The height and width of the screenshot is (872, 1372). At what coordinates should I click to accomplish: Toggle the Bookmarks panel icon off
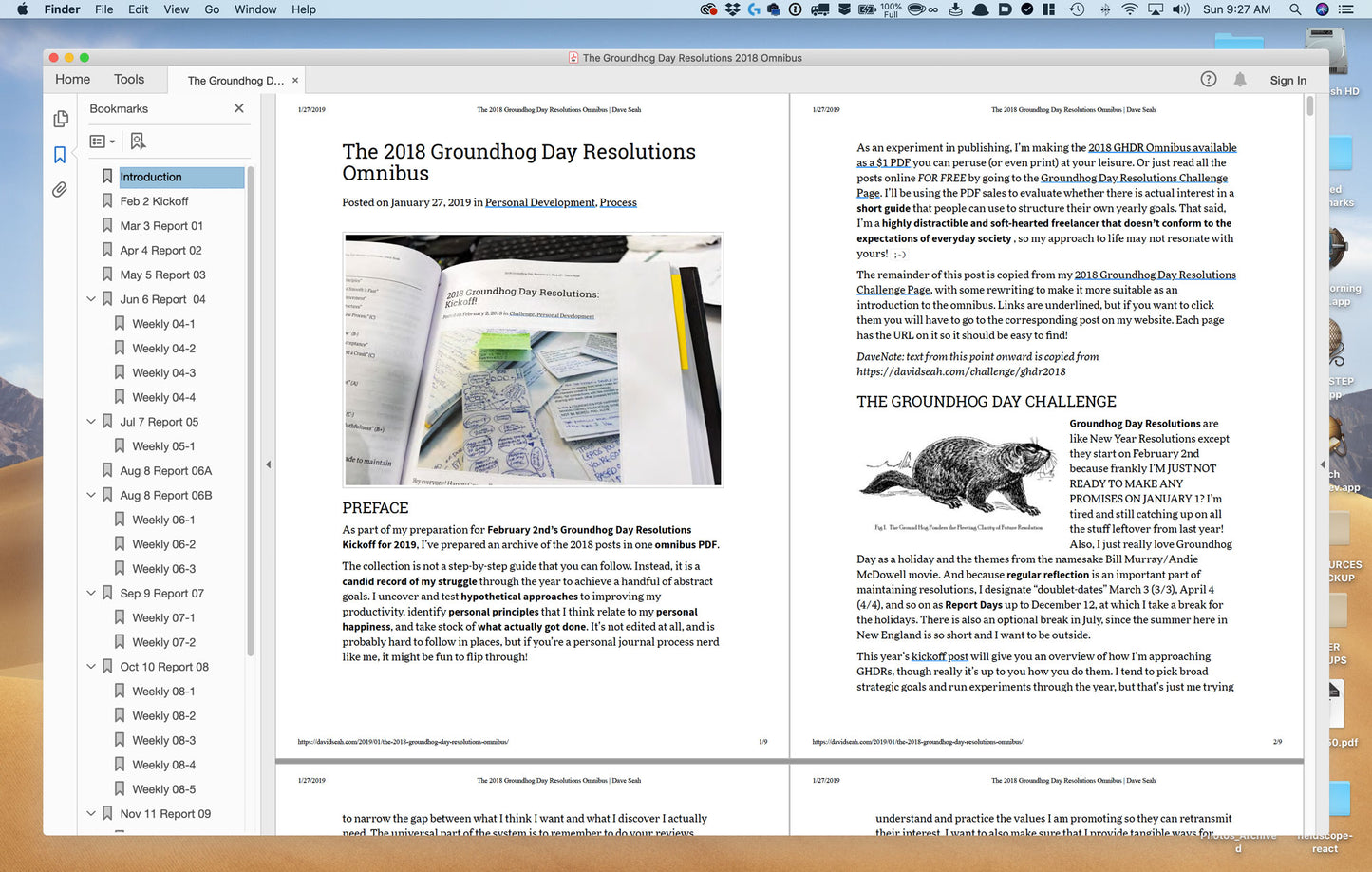click(60, 154)
